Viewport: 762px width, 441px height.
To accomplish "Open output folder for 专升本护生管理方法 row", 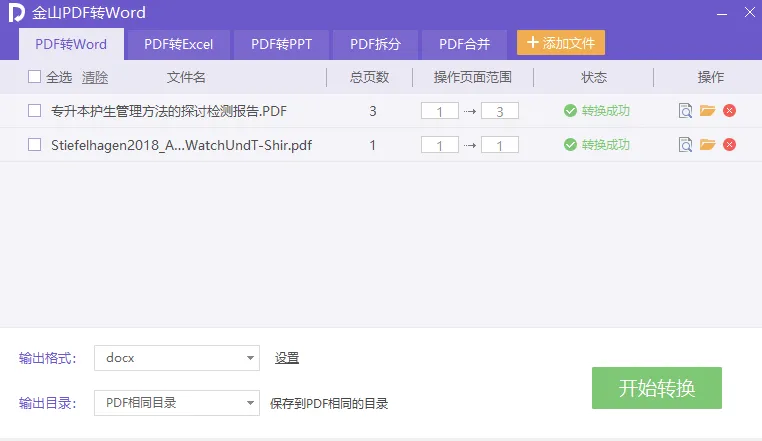I will (708, 111).
